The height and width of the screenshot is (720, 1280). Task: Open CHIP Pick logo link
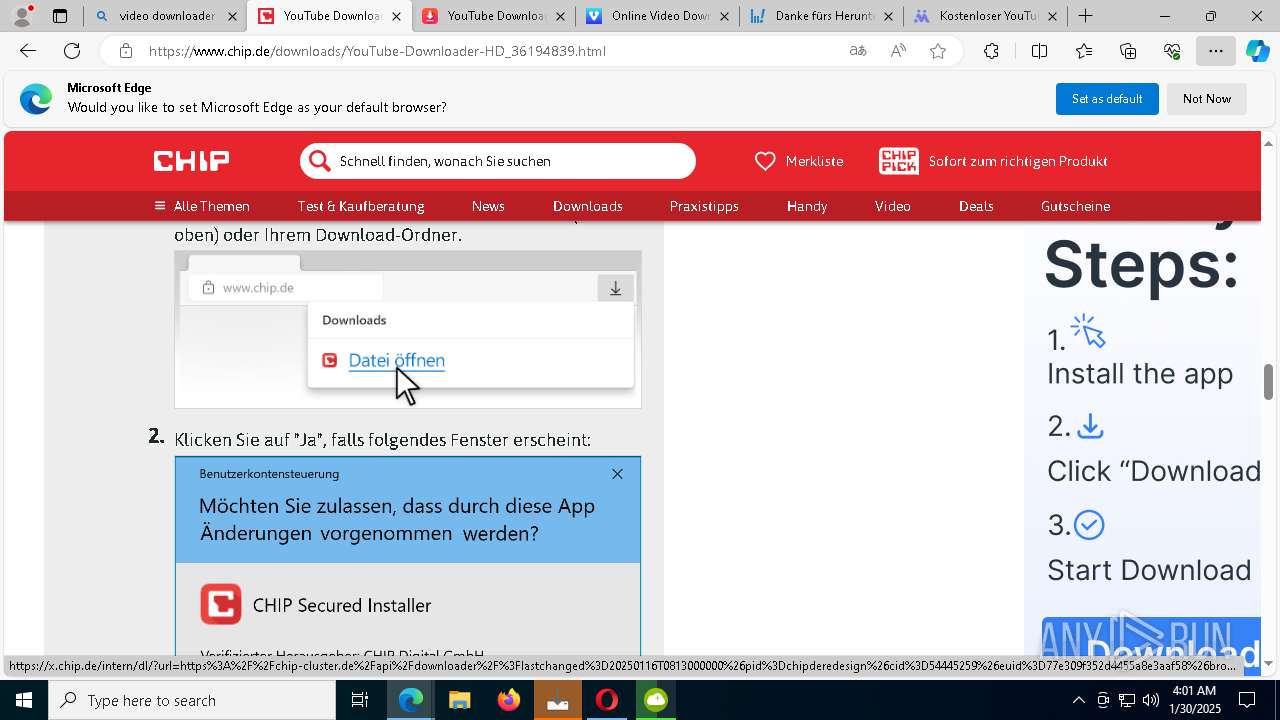899,161
